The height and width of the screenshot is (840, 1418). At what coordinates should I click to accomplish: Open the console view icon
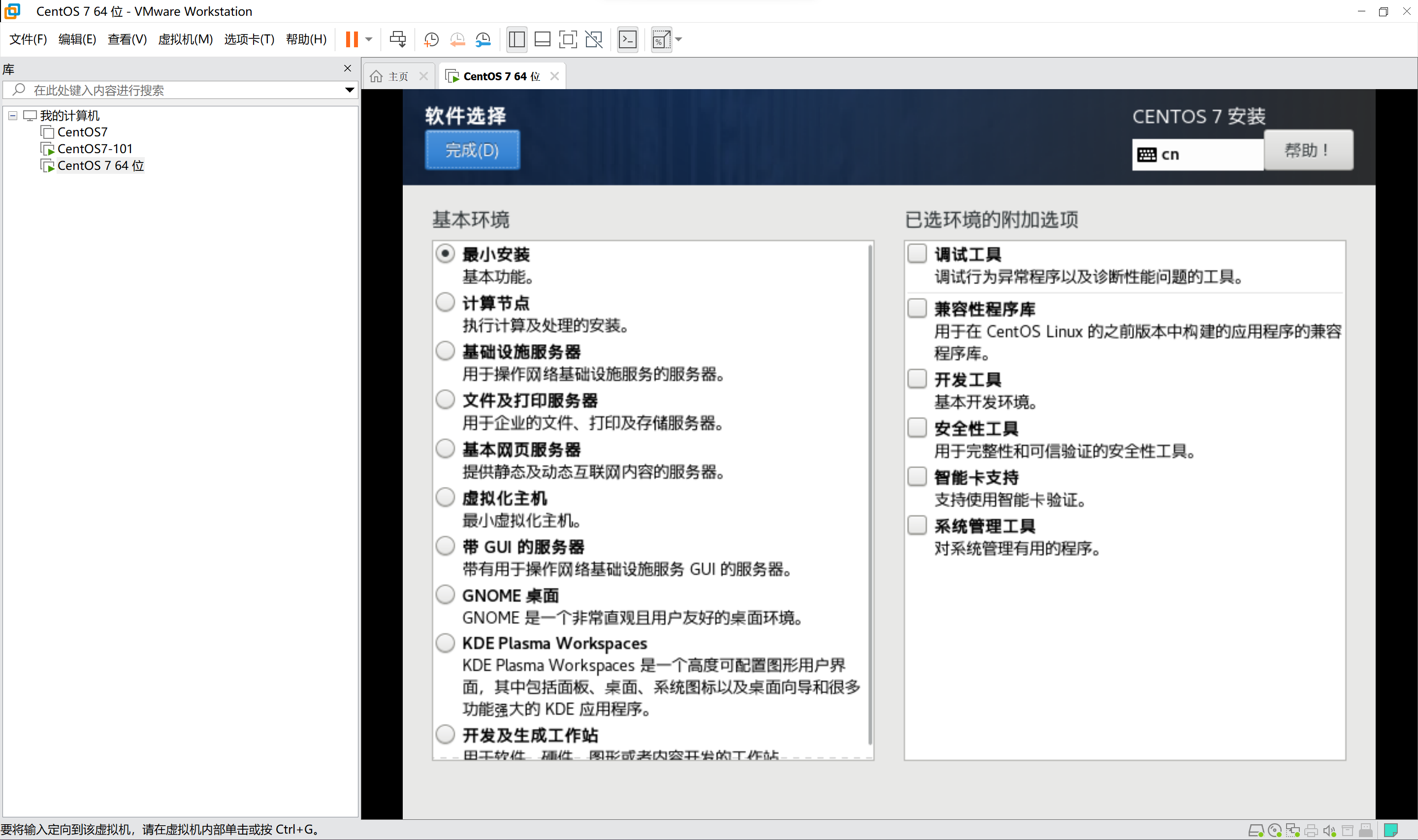(628, 39)
